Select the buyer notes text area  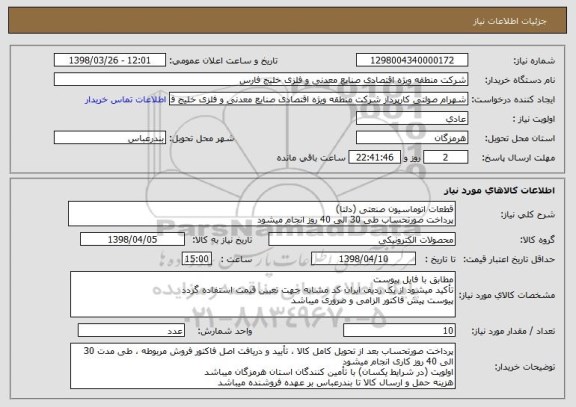pos(263,366)
